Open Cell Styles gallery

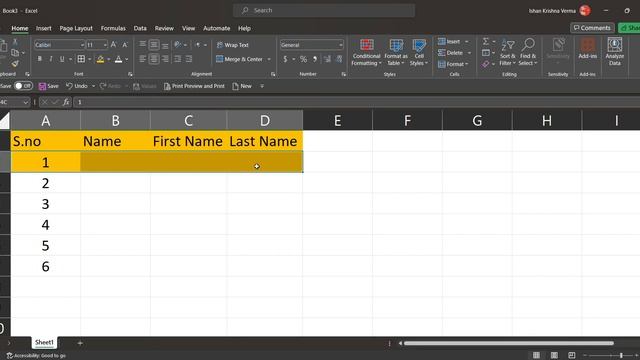419,52
